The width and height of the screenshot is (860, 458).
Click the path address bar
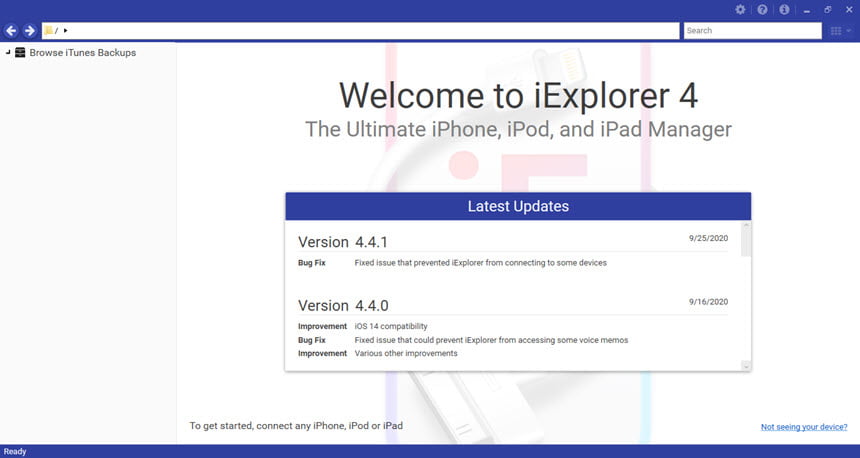[x=360, y=31]
